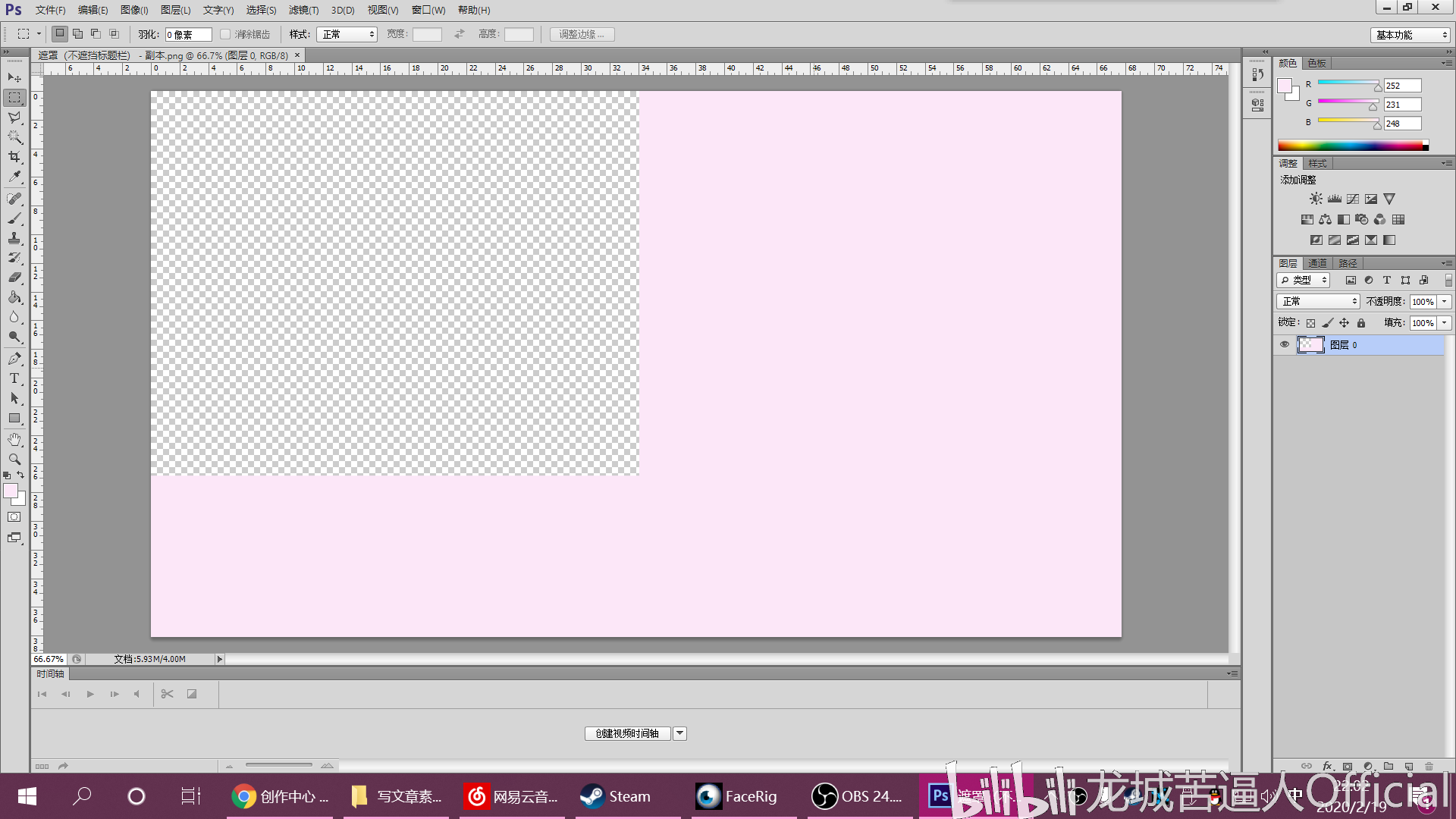Select the Crop tool

pos(14,157)
